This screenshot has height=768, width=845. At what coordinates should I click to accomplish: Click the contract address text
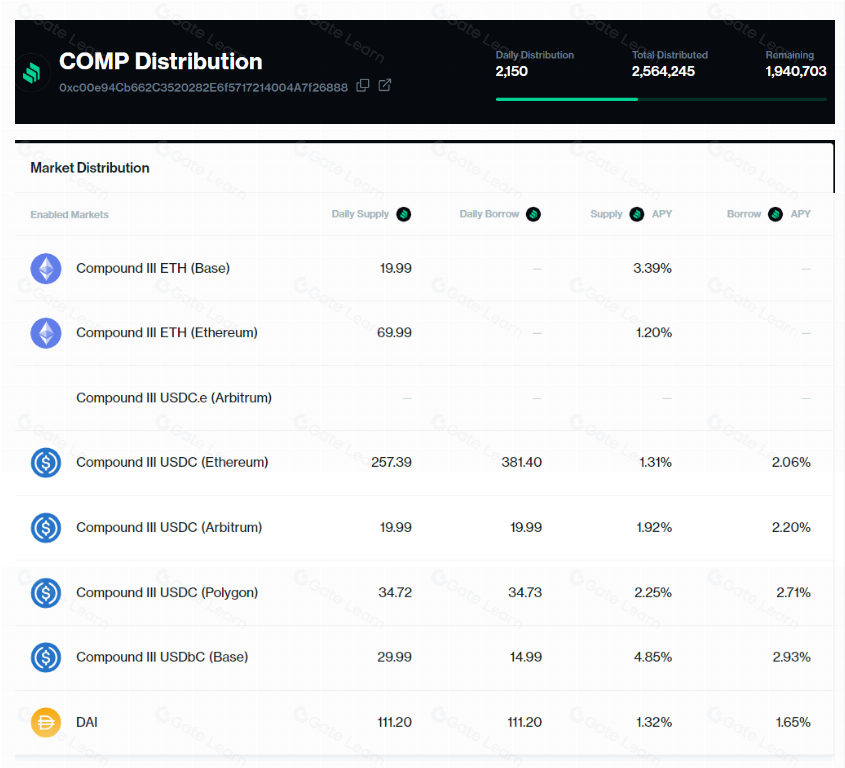pos(203,87)
